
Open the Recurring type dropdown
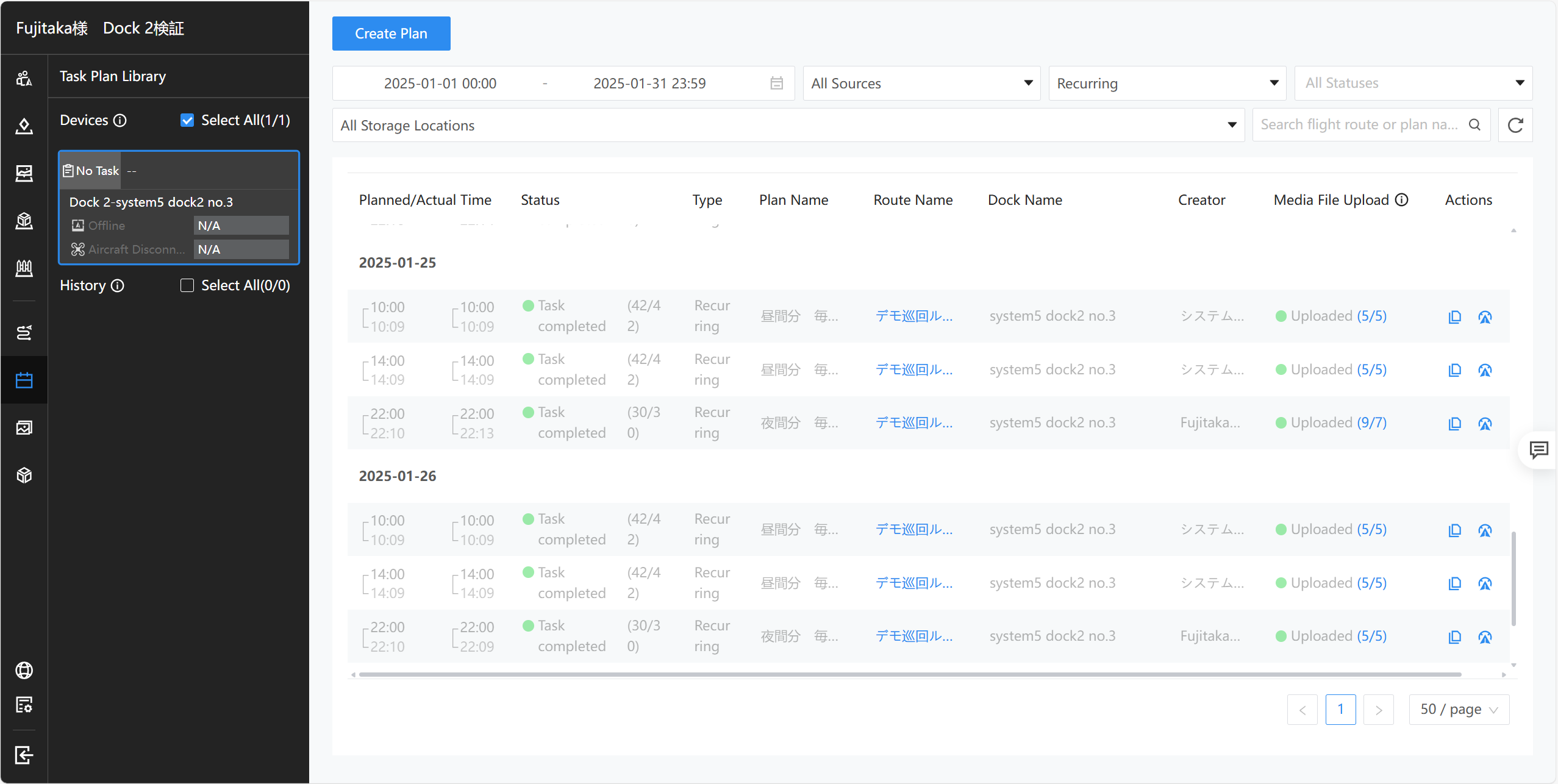(x=1167, y=84)
